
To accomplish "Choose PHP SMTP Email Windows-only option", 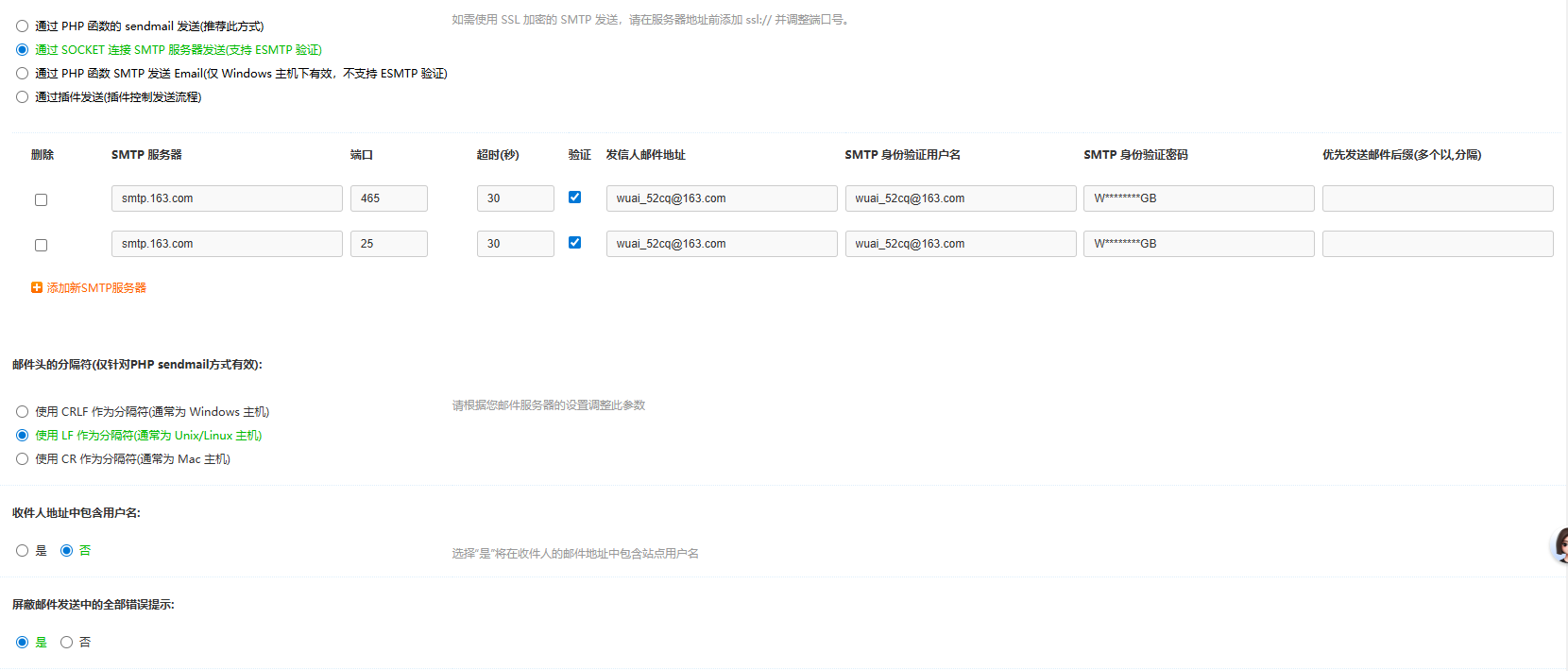I will click(x=22, y=74).
